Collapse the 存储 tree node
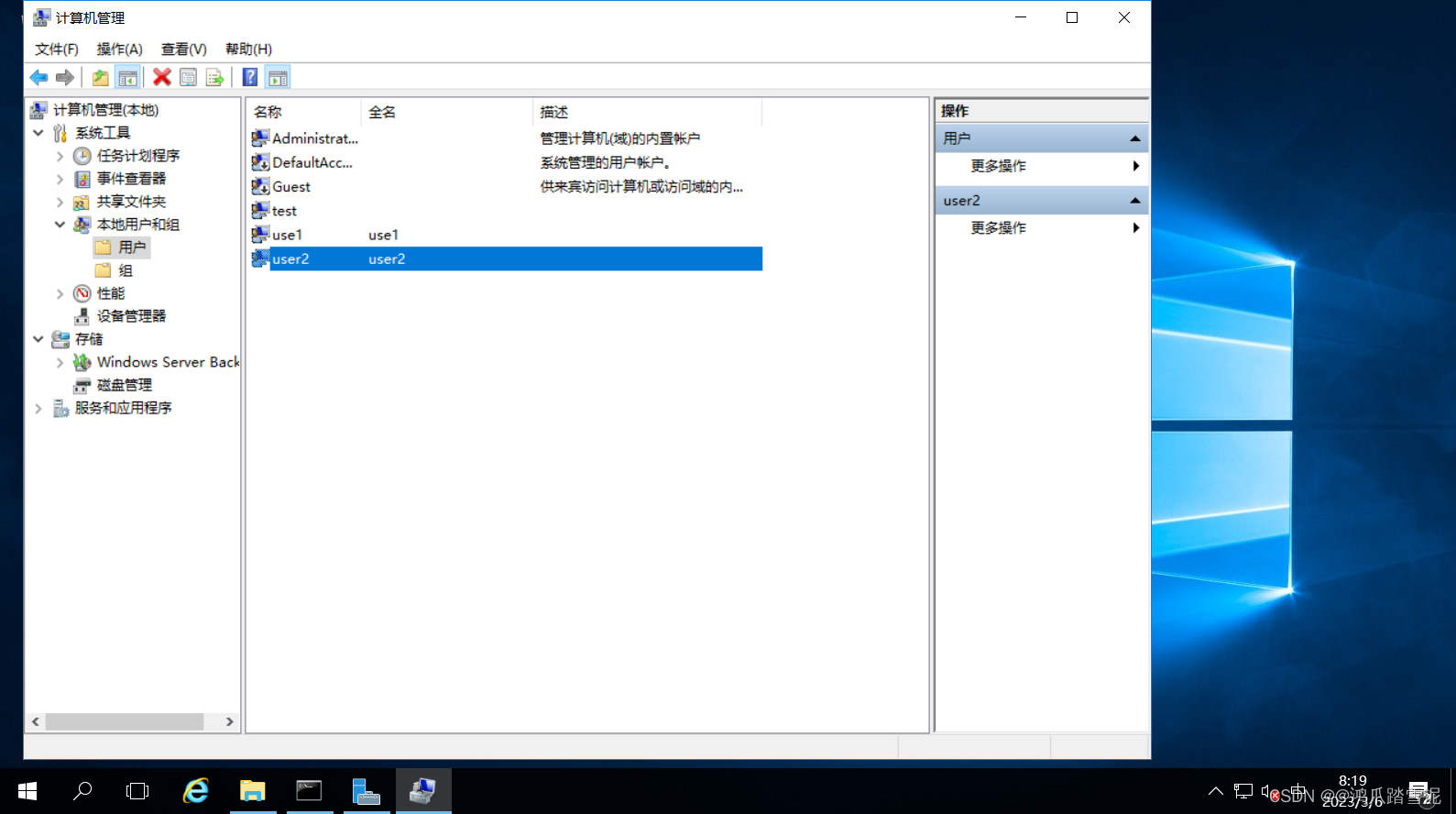 [38, 339]
